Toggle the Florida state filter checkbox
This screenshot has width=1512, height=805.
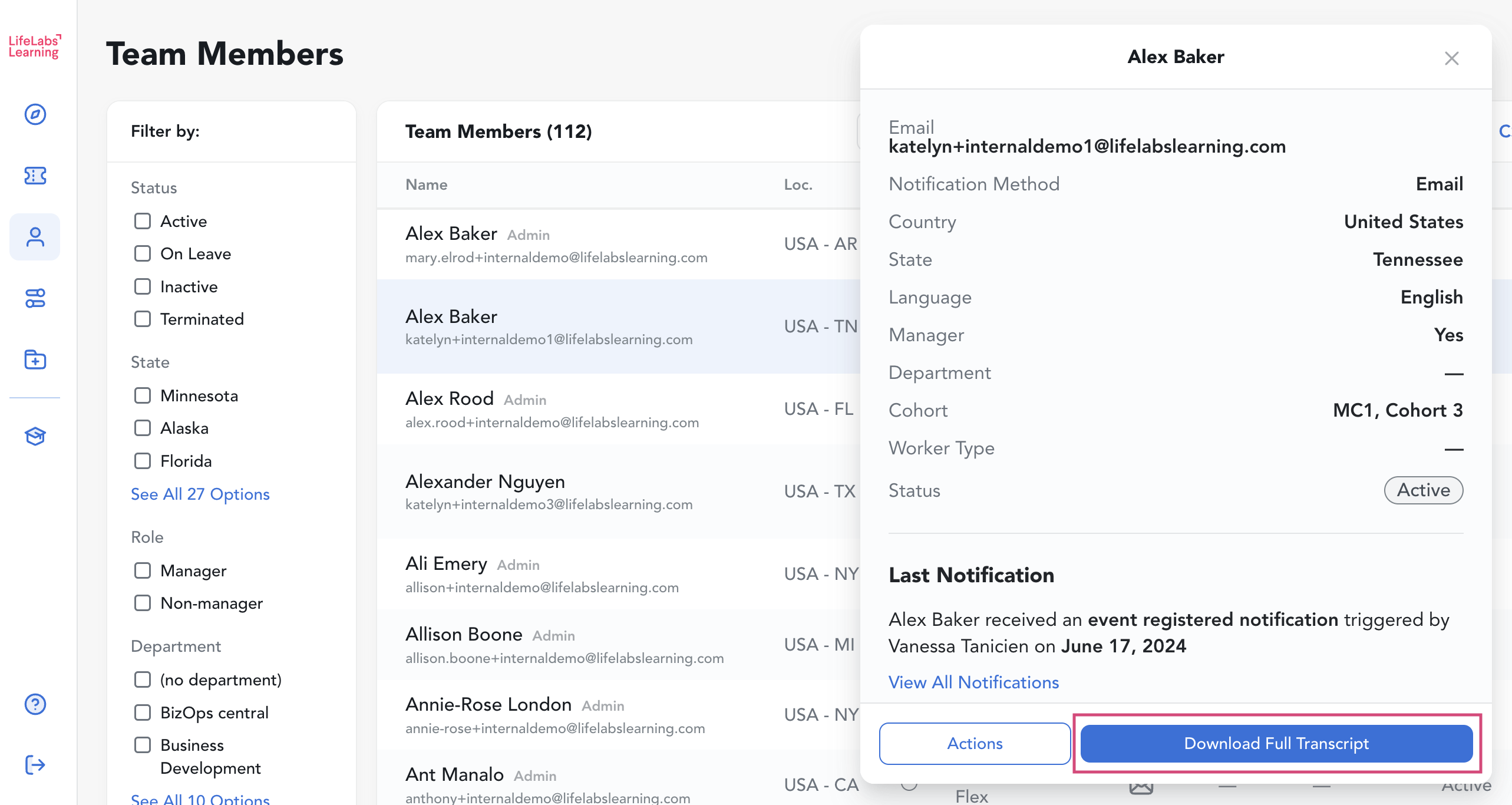(143, 461)
